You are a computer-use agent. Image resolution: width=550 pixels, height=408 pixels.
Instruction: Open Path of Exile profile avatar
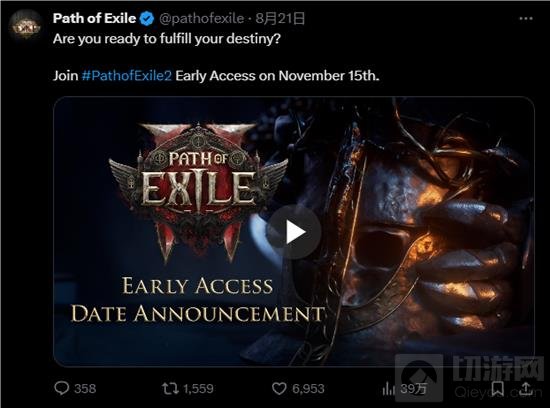[x=25, y=26]
